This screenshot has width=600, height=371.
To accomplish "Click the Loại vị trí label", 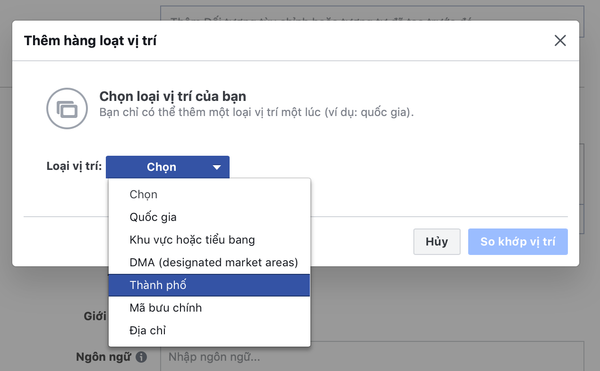I will click(x=74, y=166).
